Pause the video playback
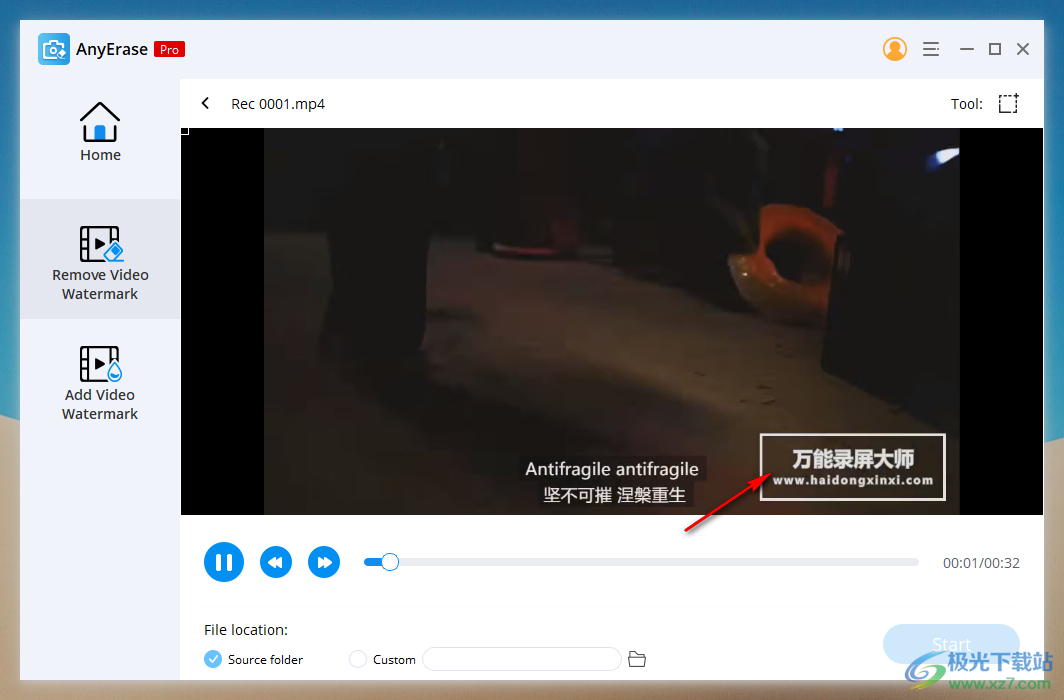1064x700 pixels. tap(224, 562)
